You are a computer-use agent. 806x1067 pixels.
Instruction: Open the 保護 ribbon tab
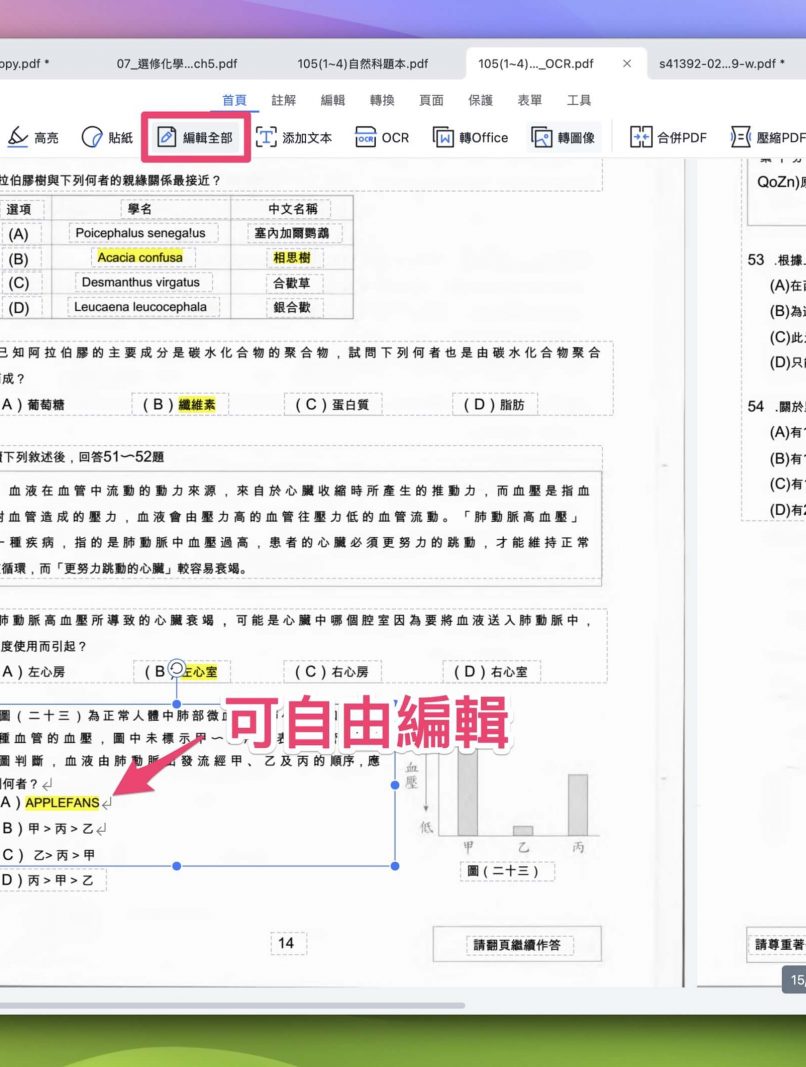(480, 100)
